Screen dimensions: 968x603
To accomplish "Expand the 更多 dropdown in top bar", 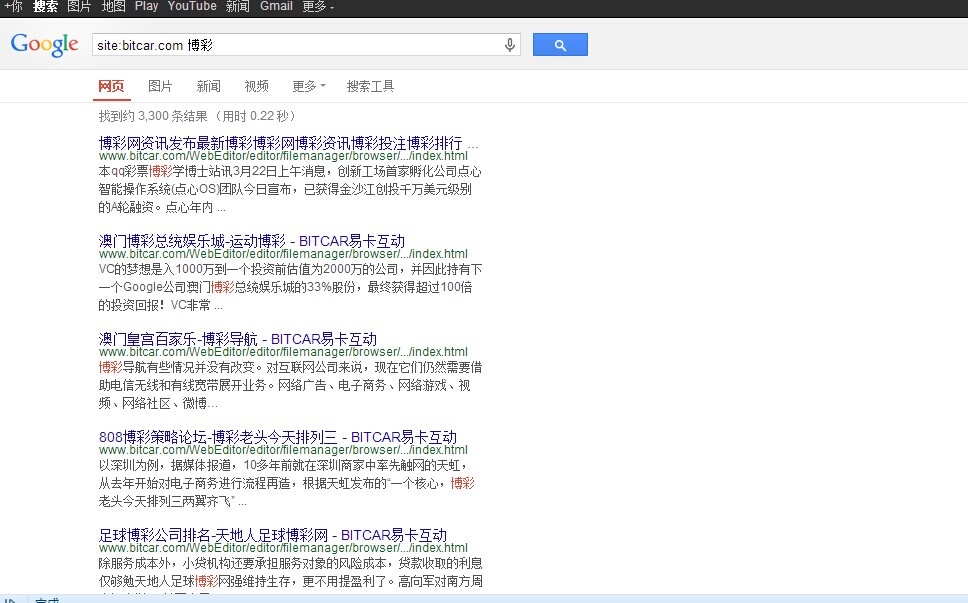I will [318, 6].
